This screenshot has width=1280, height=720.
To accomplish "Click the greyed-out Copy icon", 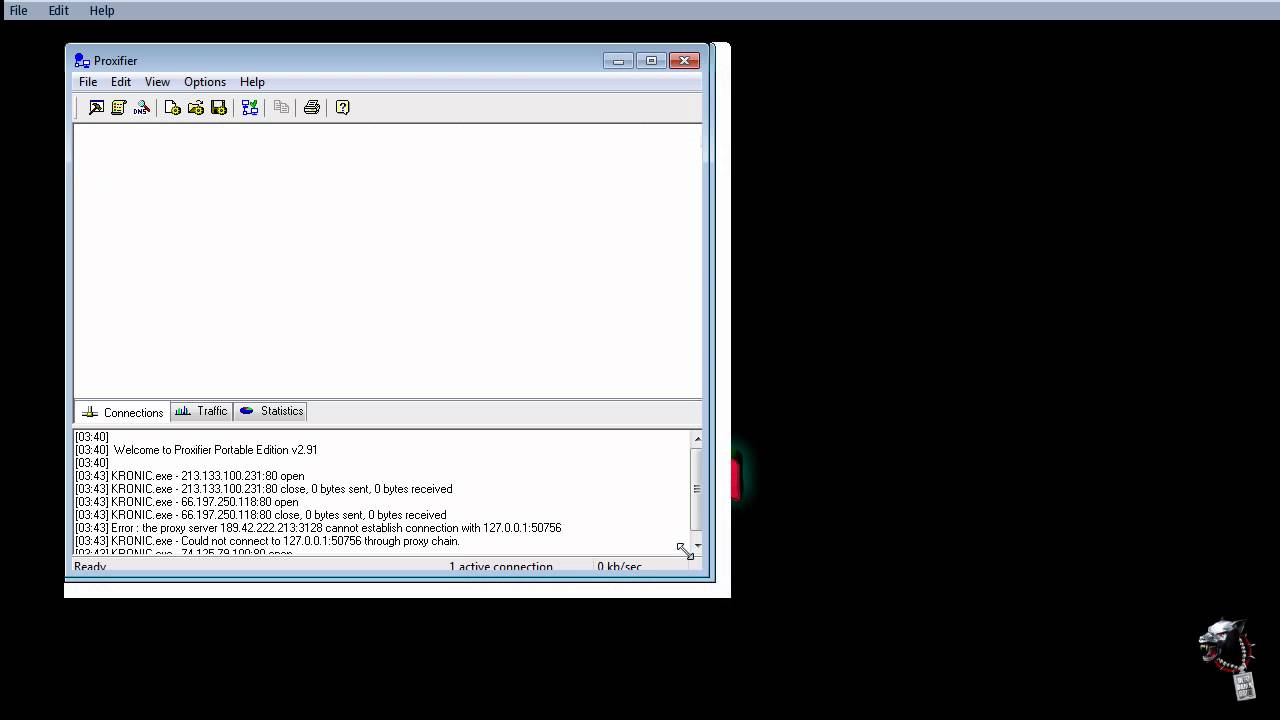I will click(281, 107).
